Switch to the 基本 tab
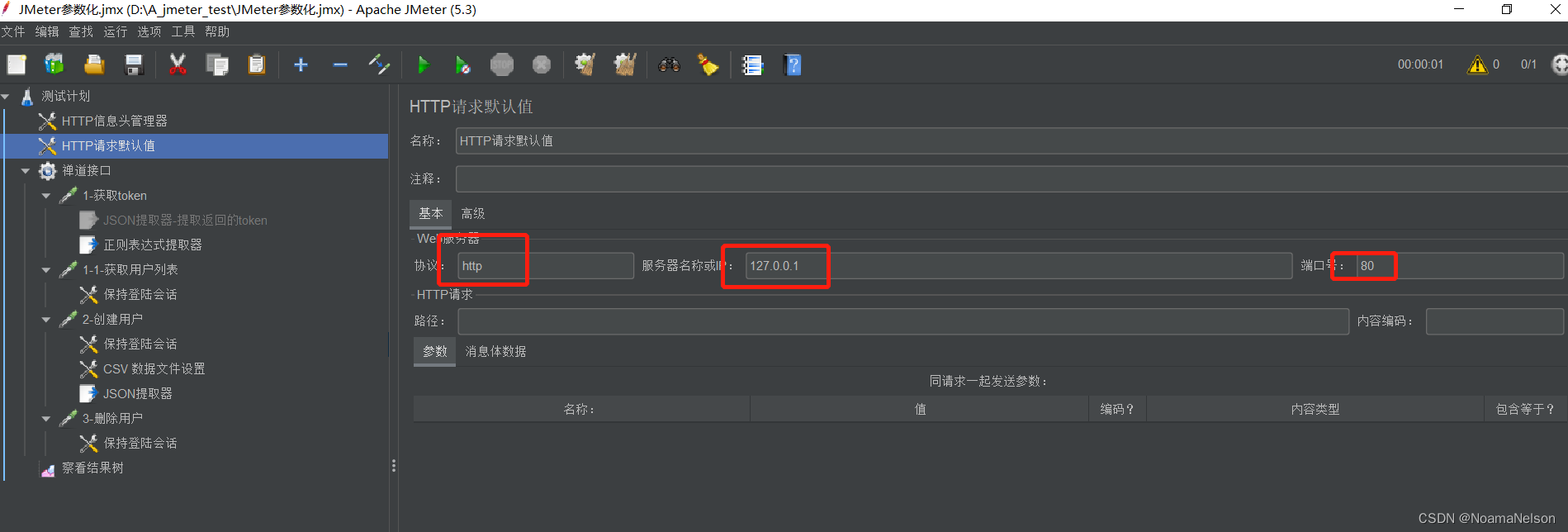The height and width of the screenshot is (532, 1568). point(431,213)
